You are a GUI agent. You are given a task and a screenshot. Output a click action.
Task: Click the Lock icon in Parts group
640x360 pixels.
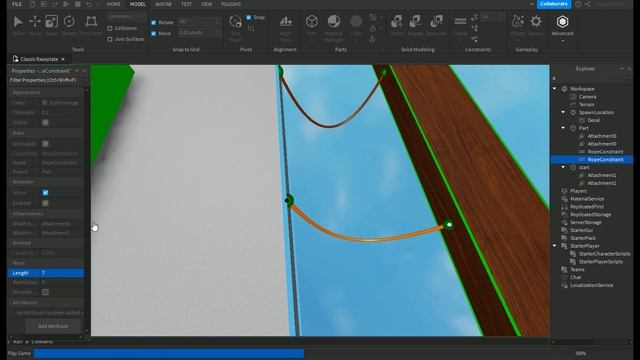pos(372,28)
